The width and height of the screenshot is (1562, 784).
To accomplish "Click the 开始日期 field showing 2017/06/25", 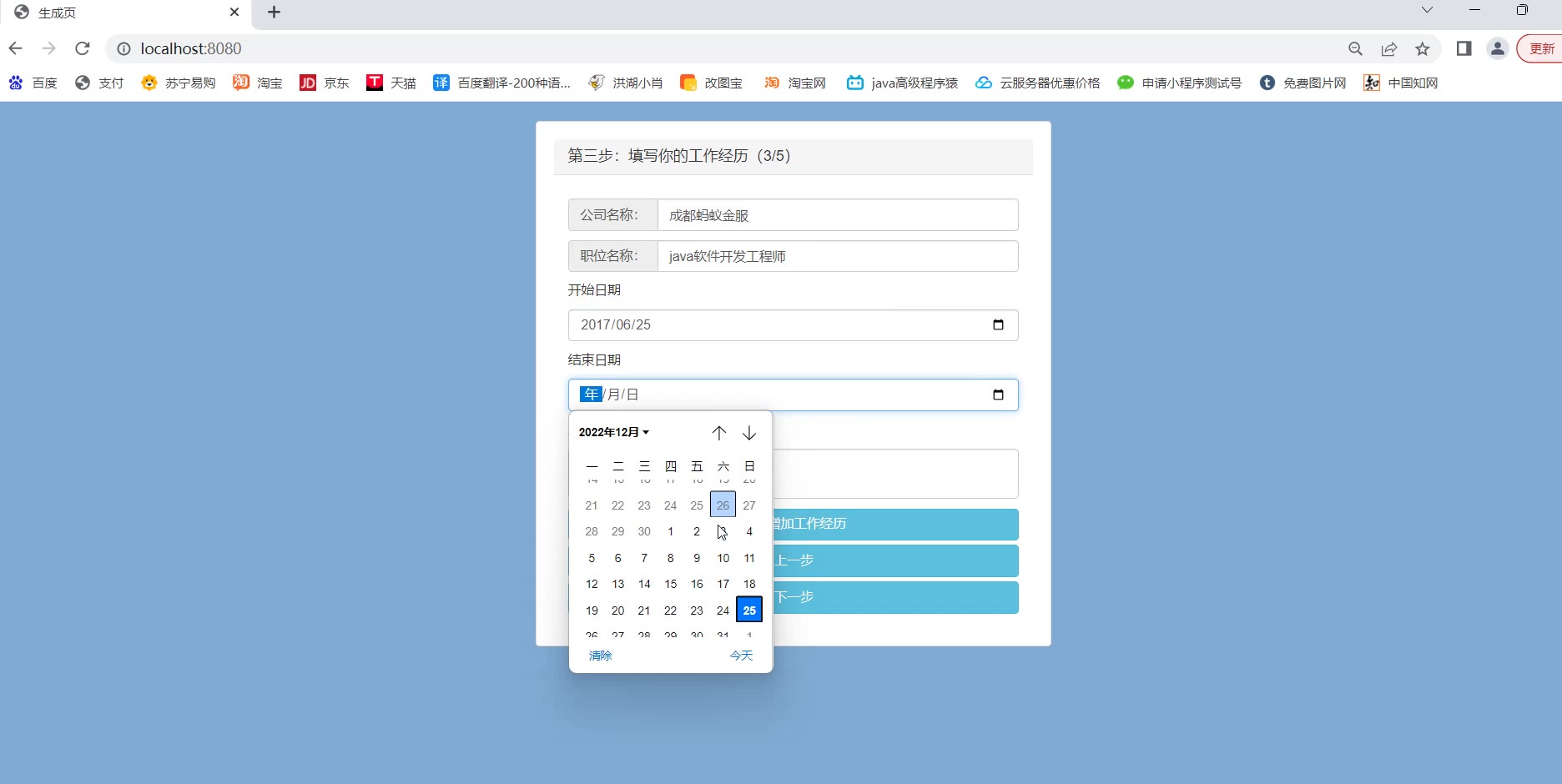I will pos(793,325).
